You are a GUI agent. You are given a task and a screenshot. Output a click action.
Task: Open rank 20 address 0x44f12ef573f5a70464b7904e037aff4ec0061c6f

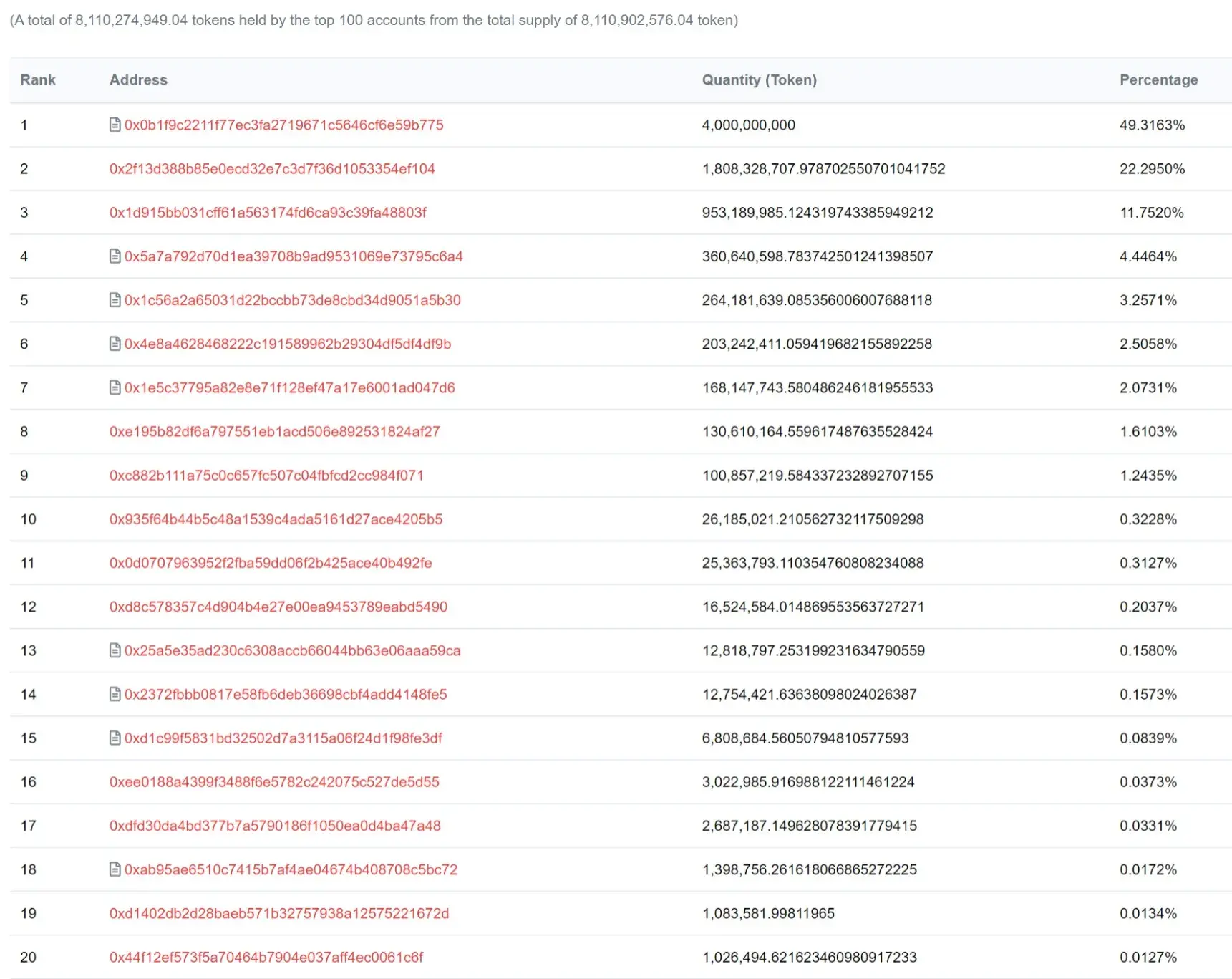pos(266,957)
